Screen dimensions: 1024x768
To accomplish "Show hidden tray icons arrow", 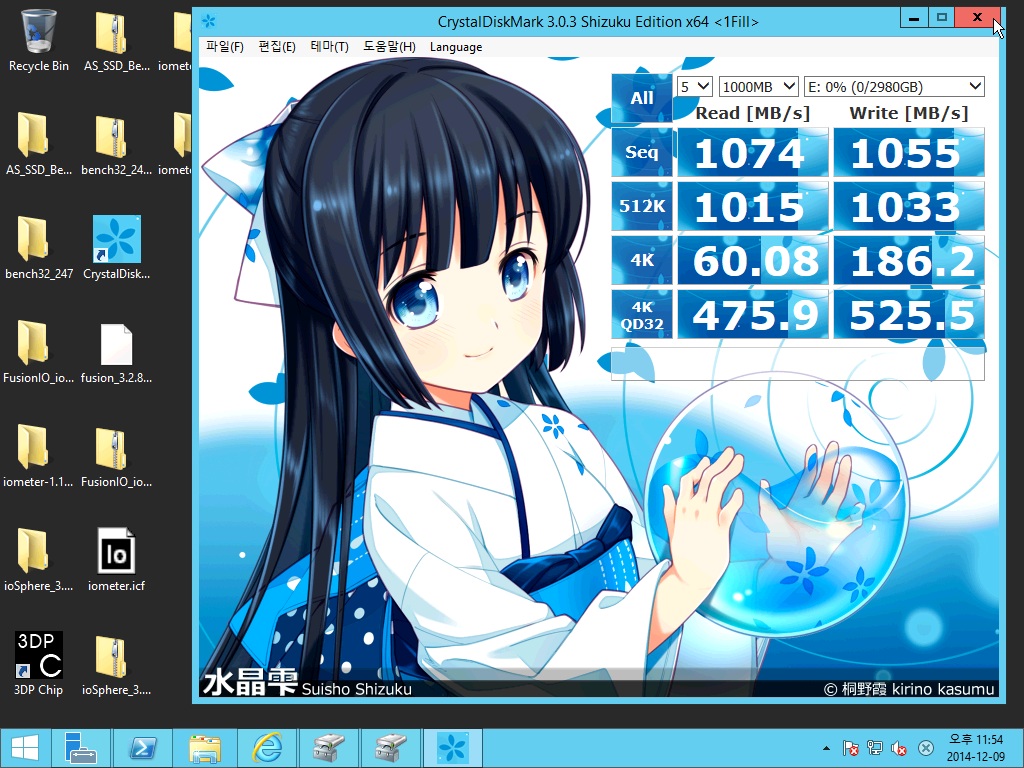I will (x=826, y=748).
